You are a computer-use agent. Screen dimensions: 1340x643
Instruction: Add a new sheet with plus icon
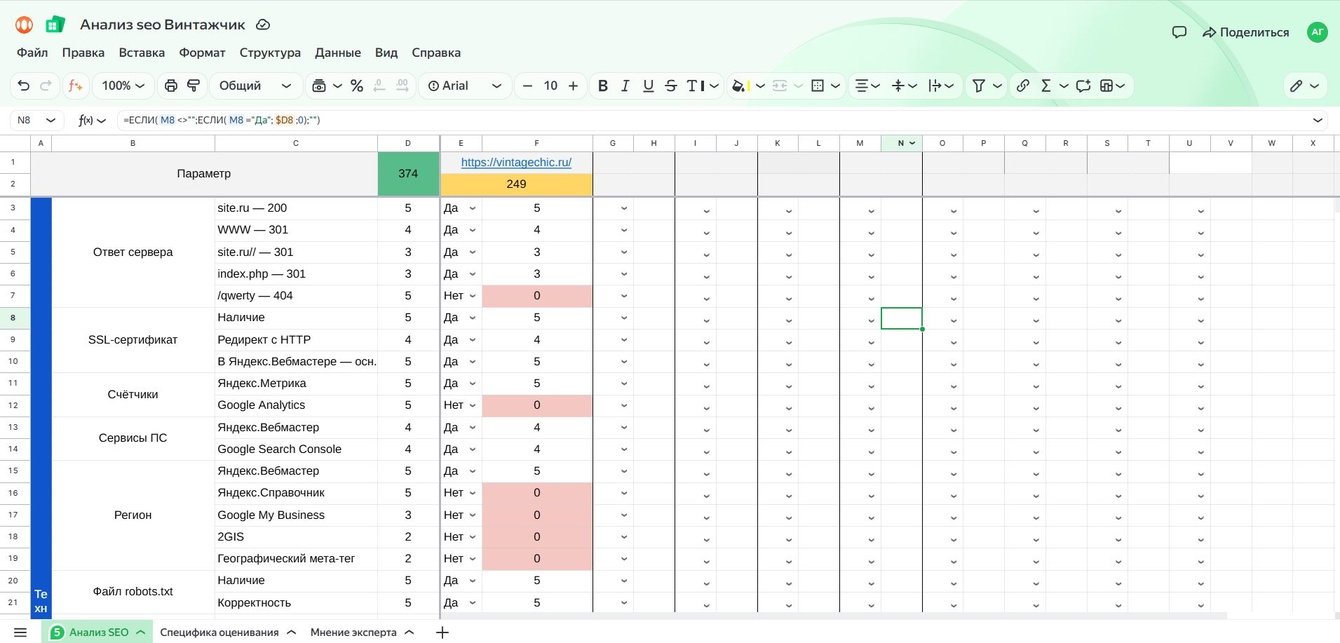(x=442, y=633)
